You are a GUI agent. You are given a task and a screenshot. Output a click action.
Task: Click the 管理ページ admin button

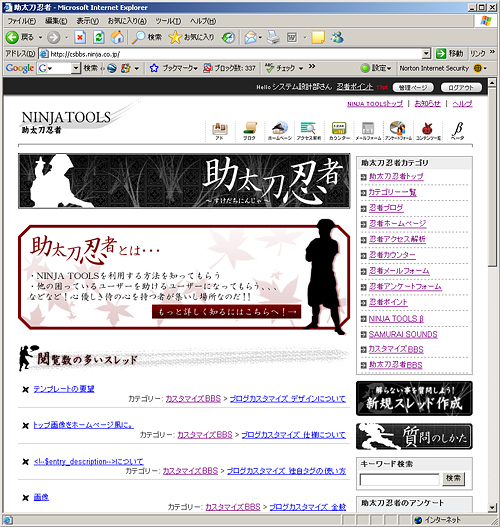click(x=413, y=87)
